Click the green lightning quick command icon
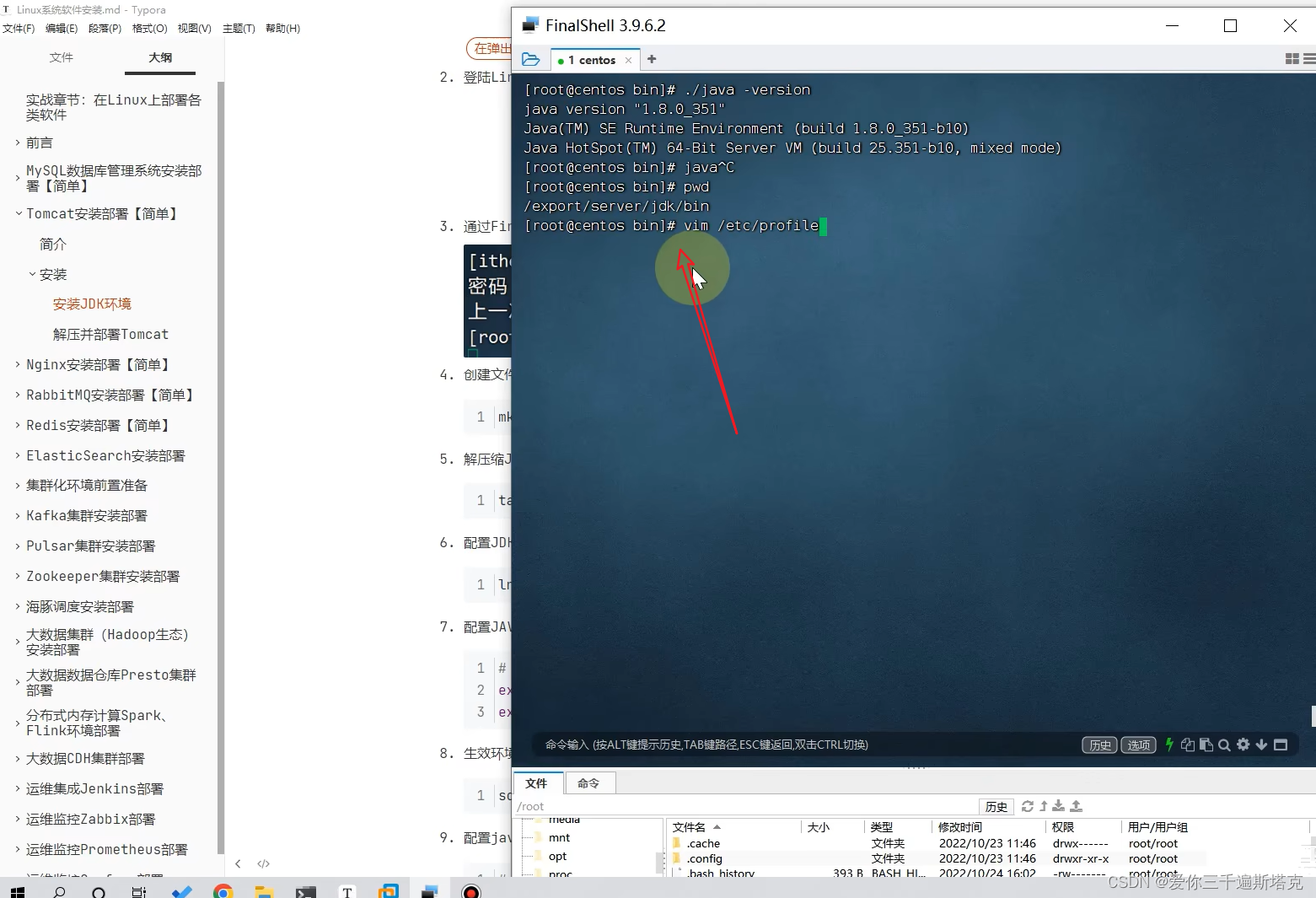1316x898 pixels. [1169, 745]
